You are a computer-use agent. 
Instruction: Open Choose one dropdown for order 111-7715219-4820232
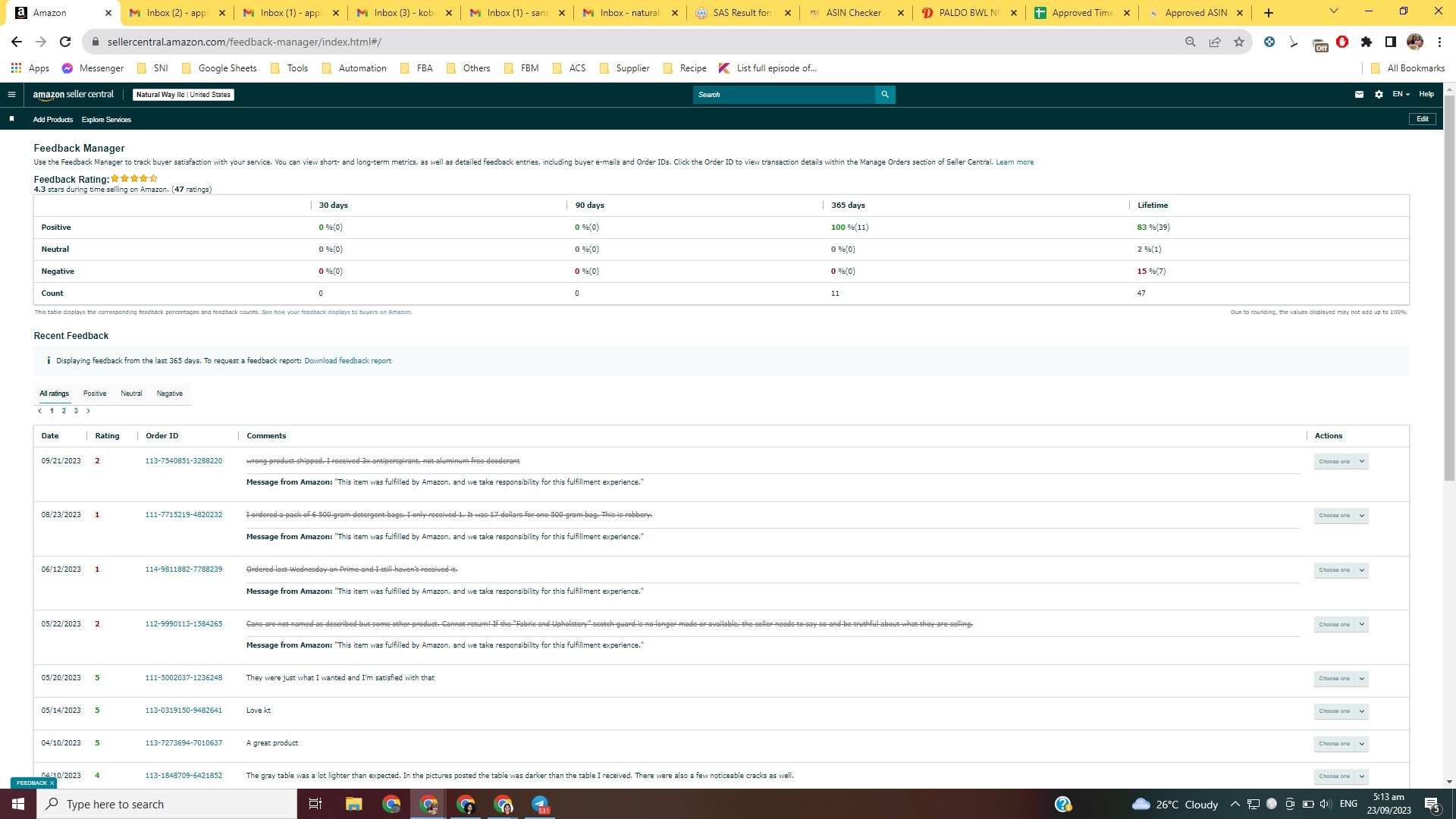pyautogui.click(x=1341, y=516)
